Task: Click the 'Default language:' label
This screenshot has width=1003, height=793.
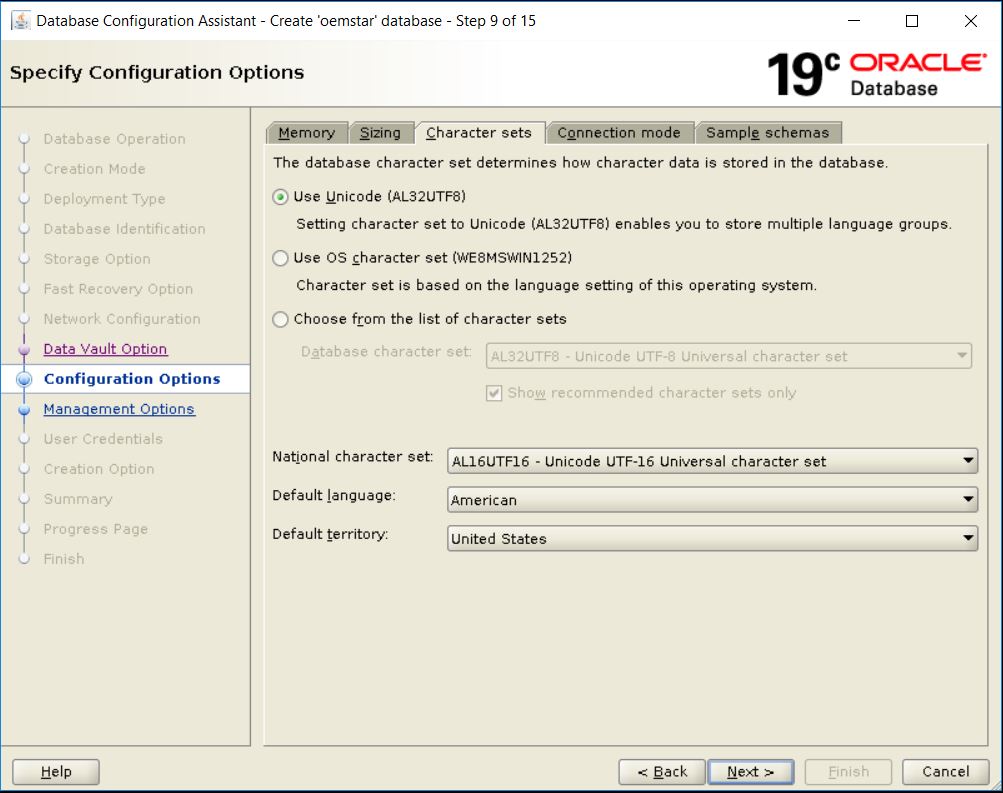Action: click(334, 496)
